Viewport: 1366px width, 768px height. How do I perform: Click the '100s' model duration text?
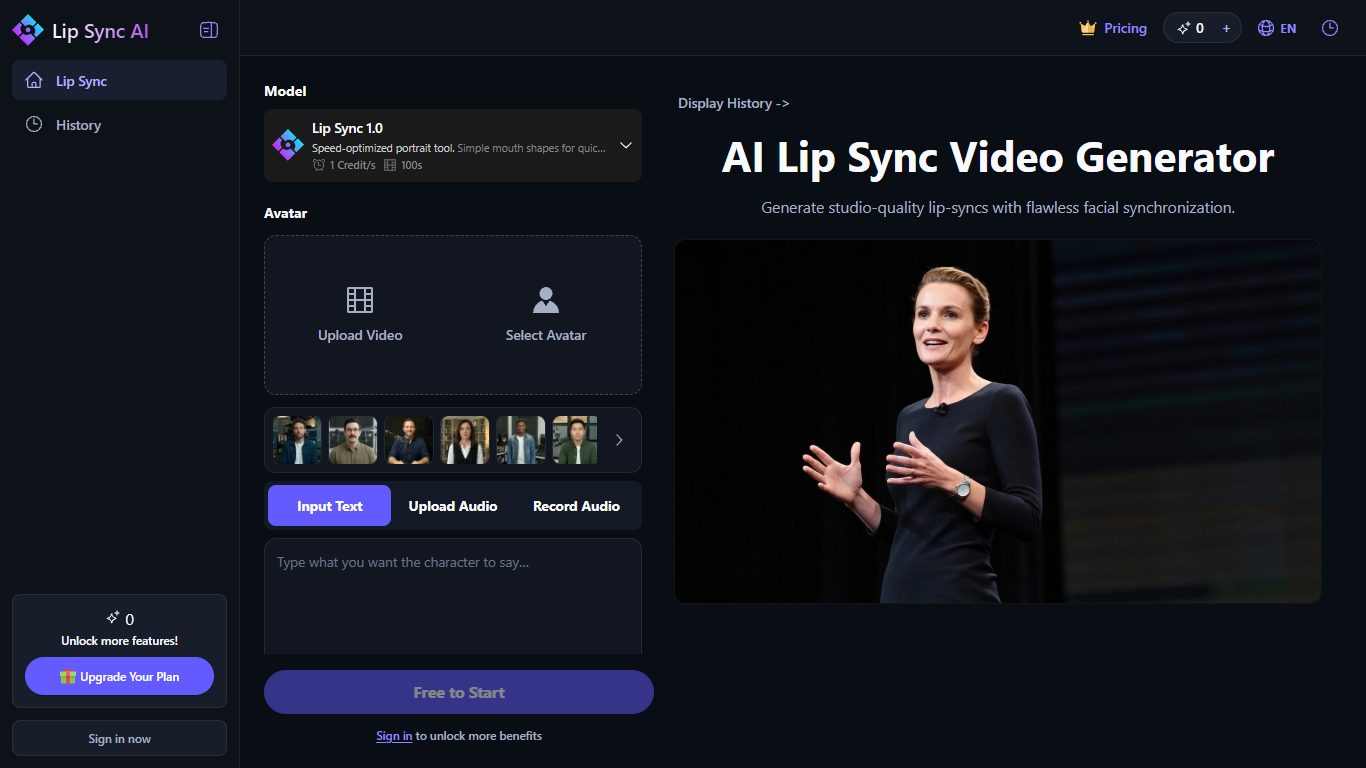pyautogui.click(x=411, y=165)
